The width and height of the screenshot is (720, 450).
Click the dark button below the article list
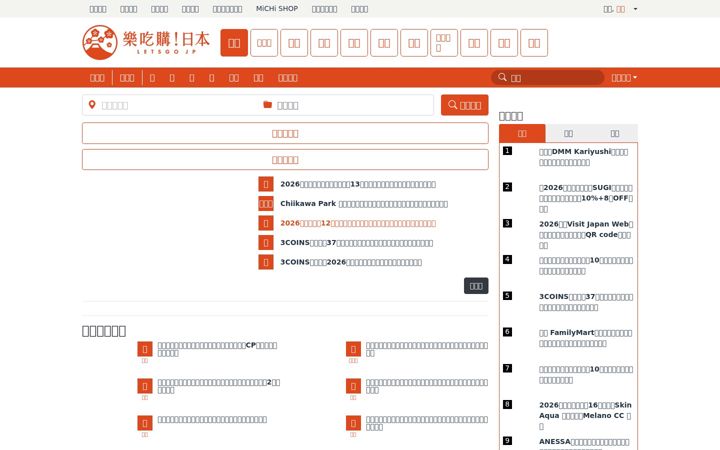coord(476,286)
